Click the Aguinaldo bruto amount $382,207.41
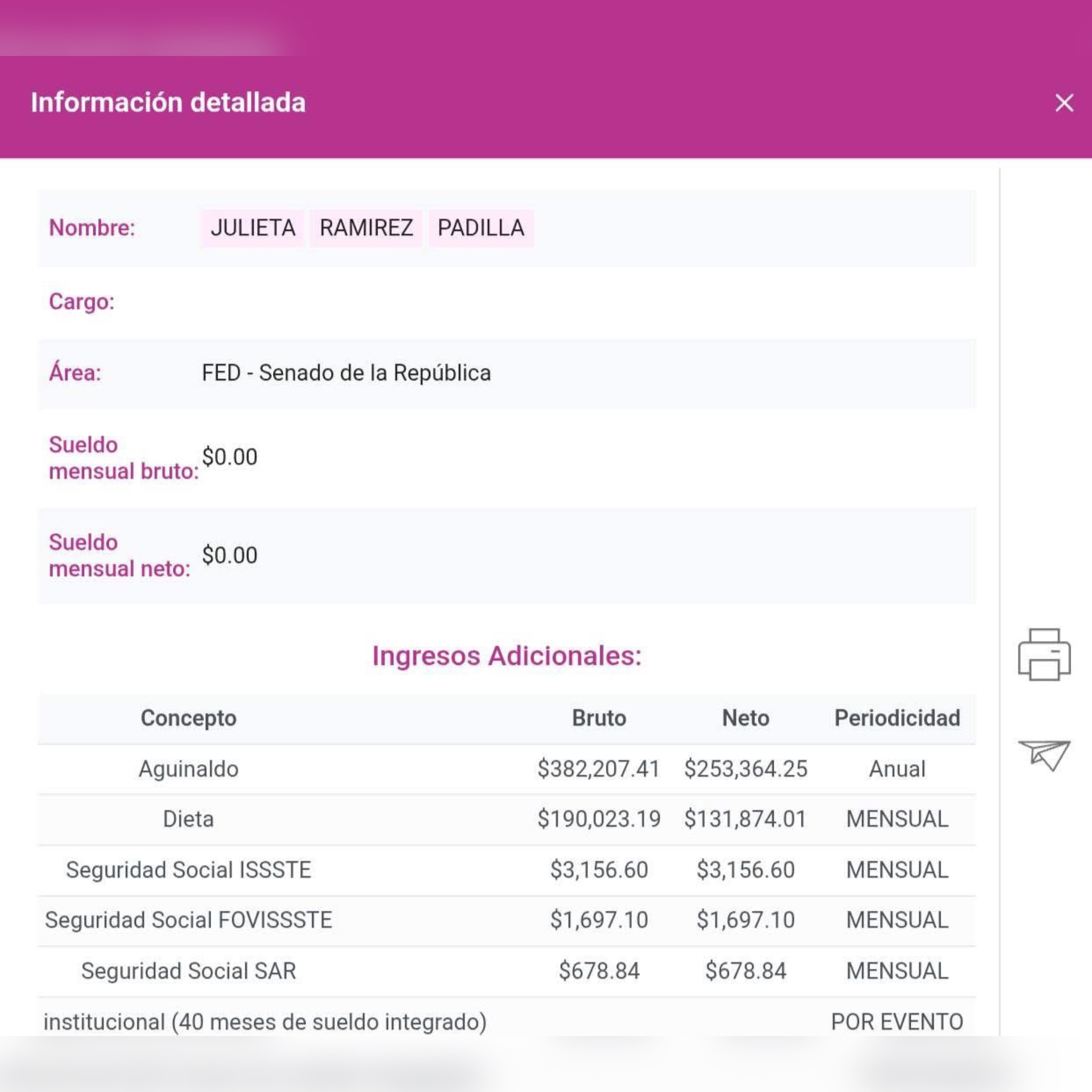This screenshot has height=1092, width=1092. coord(599,769)
